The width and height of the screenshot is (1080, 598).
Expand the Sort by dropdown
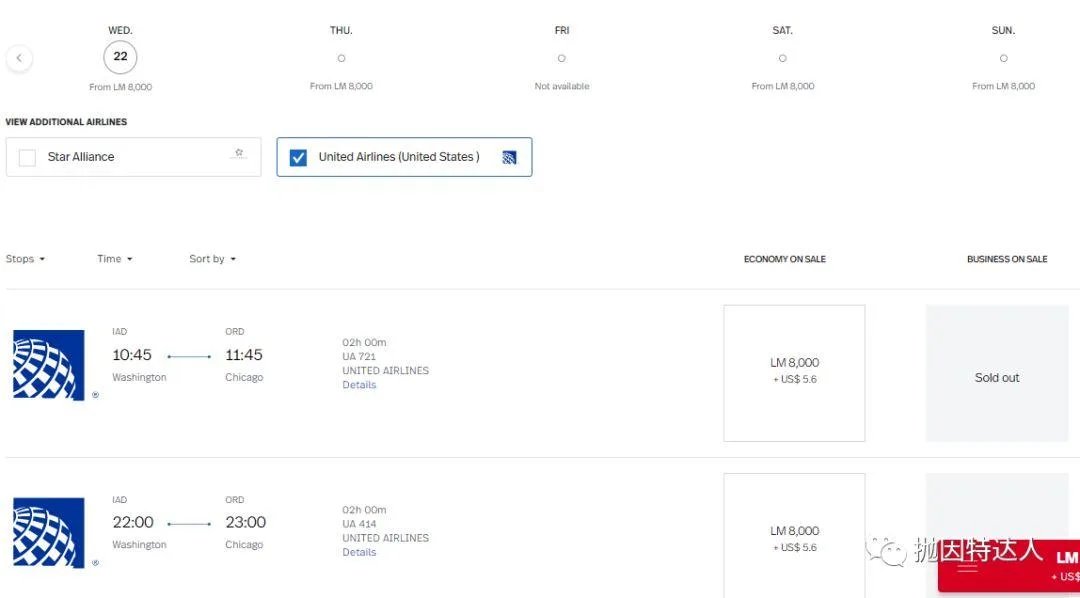click(x=212, y=259)
